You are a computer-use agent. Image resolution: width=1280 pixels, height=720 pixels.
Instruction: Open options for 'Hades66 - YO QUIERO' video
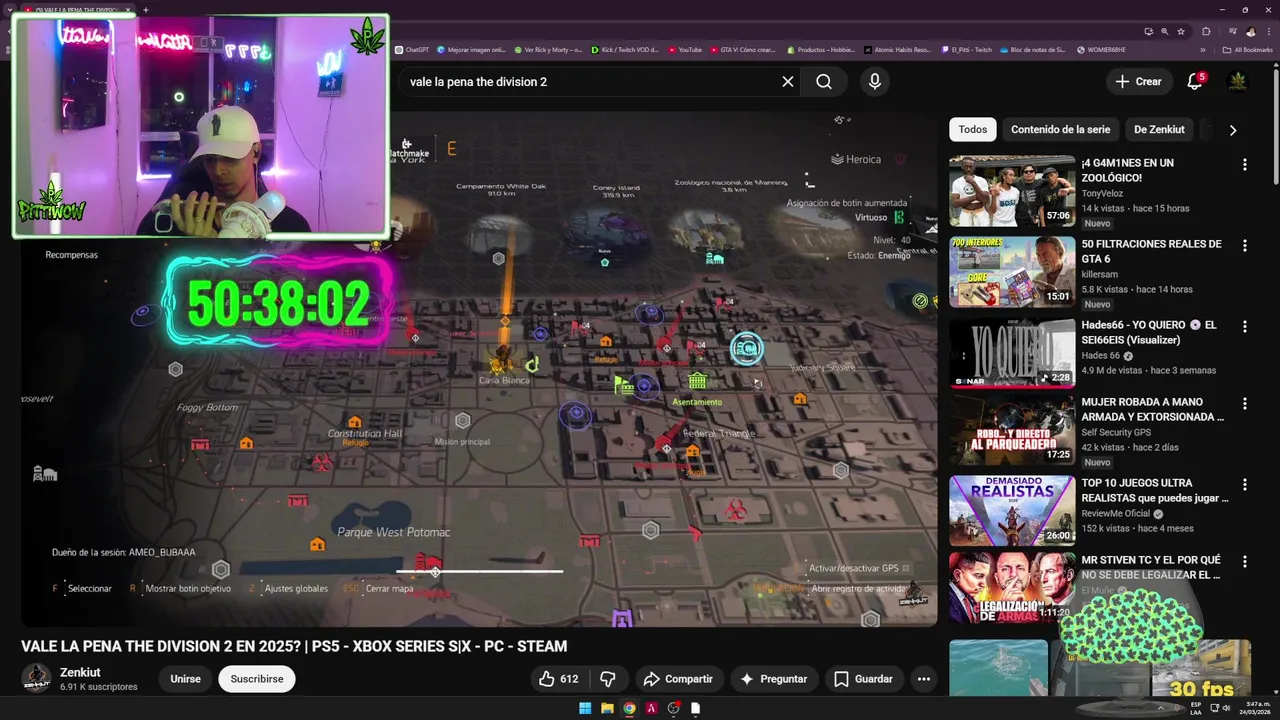click(x=1245, y=326)
